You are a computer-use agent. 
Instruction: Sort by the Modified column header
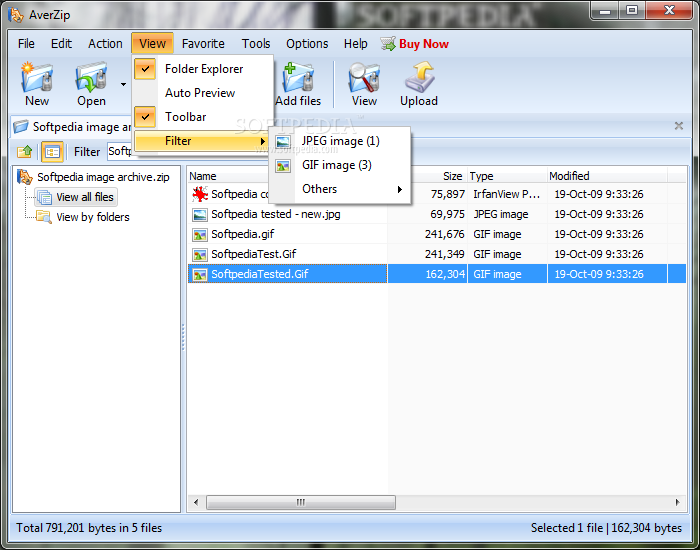pyautogui.click(x=607, y=176)
